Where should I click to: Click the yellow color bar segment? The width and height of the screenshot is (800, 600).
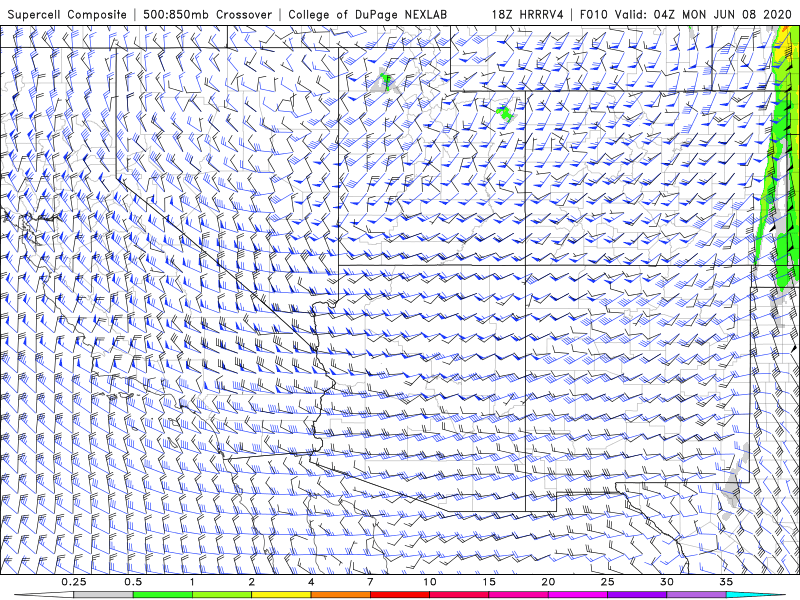point(281,595)
